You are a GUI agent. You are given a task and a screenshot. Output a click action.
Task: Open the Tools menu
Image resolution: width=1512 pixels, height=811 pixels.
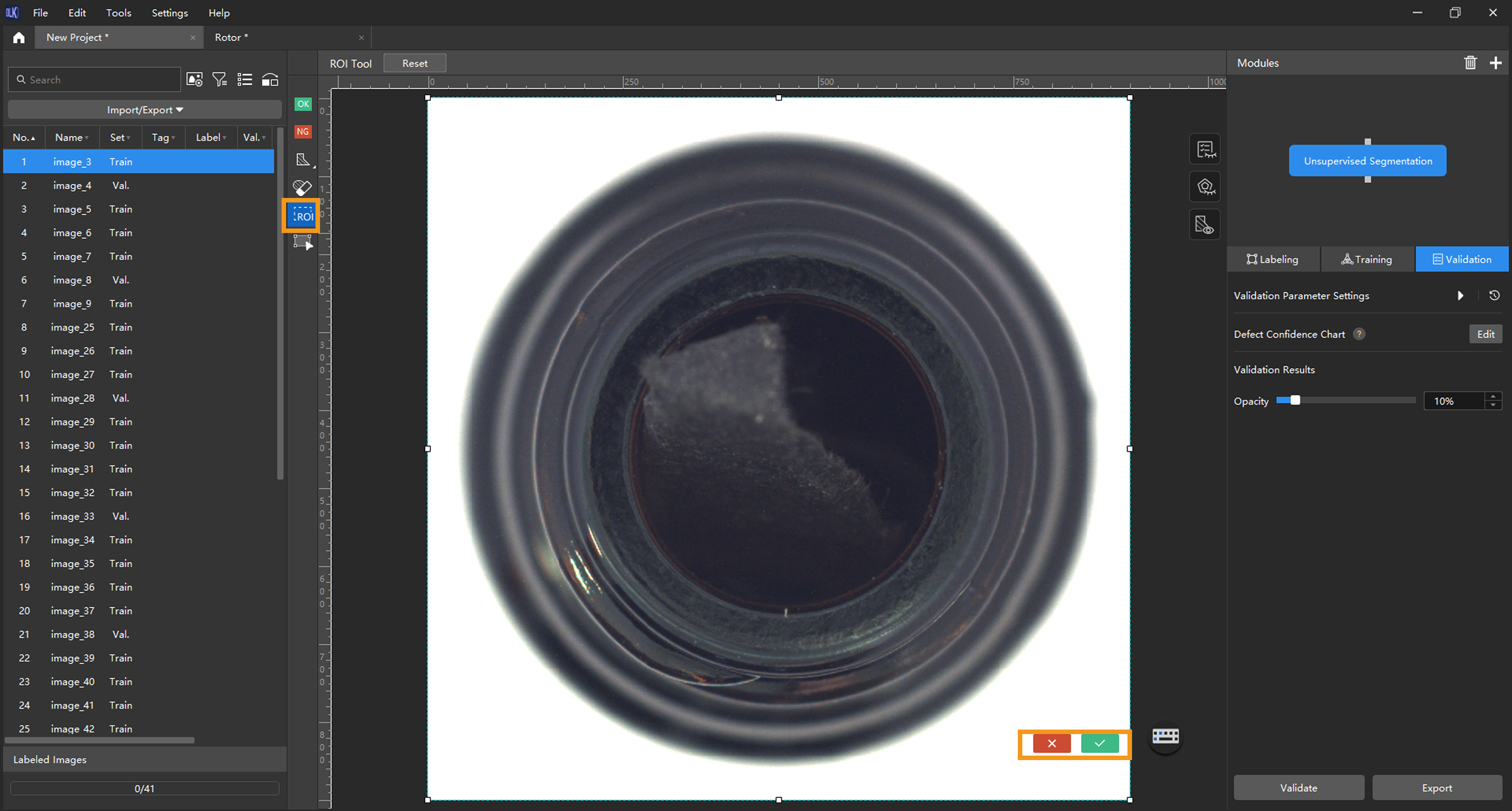click(118, 12)
